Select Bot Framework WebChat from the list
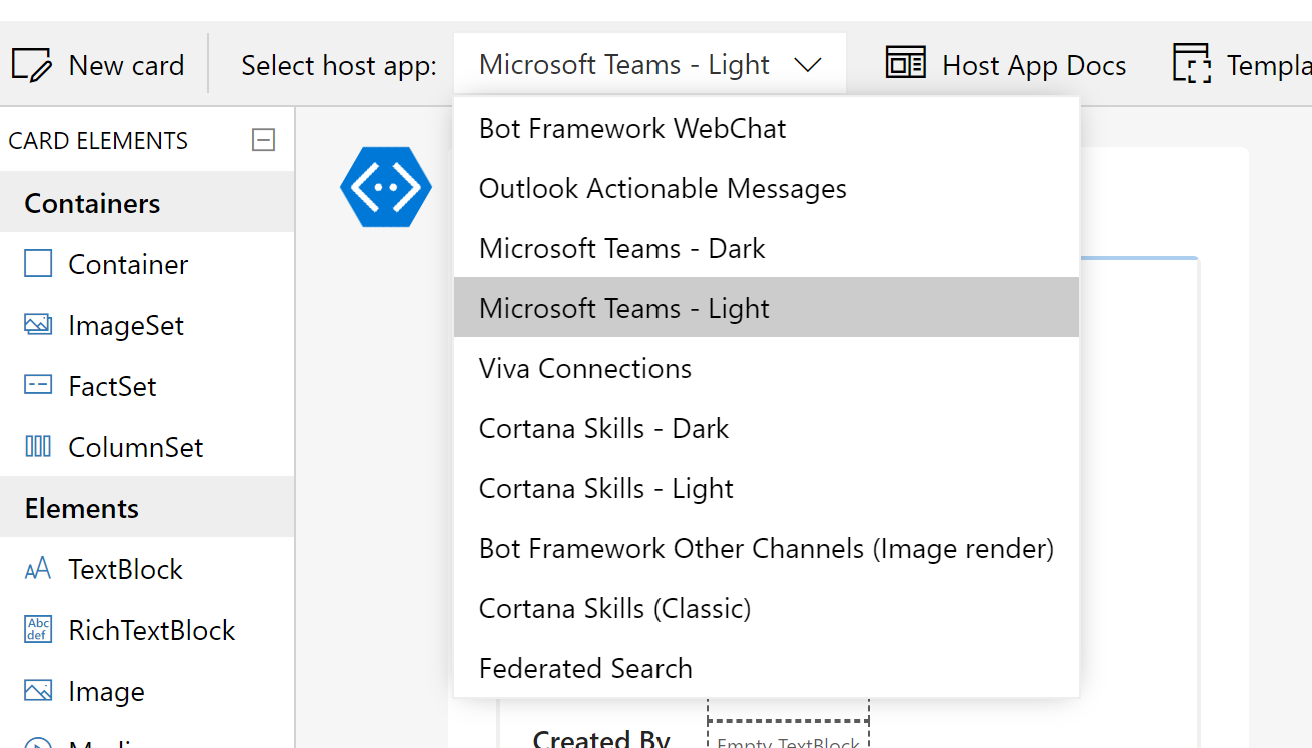Viewport: 1312px width, 748px height. coord(633,127)
